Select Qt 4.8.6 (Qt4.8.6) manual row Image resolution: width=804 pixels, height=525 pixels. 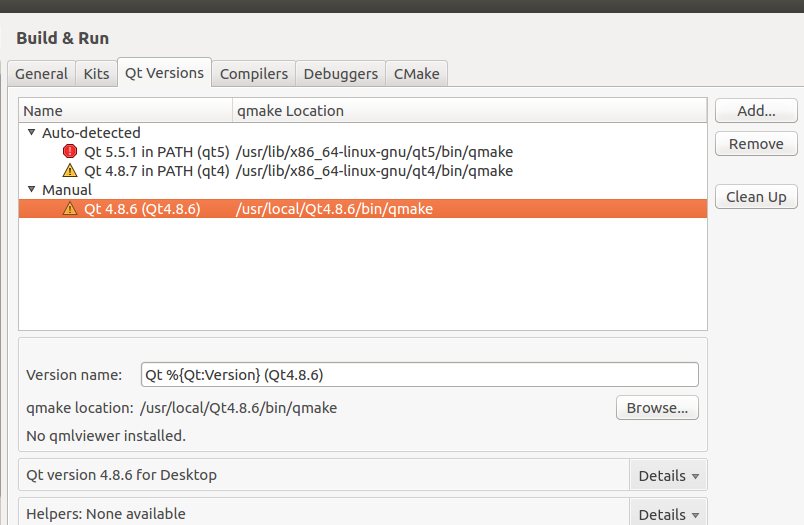(x=363, y=209)
